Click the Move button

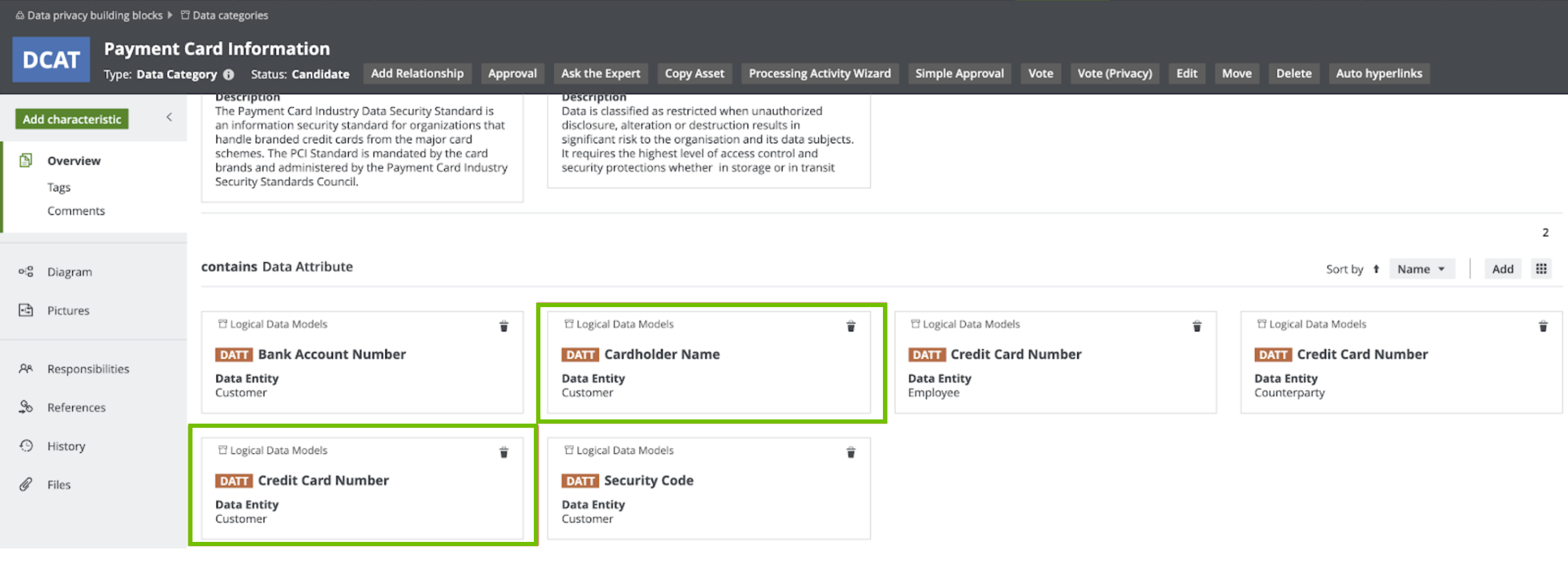click(x=1236, y=73)
